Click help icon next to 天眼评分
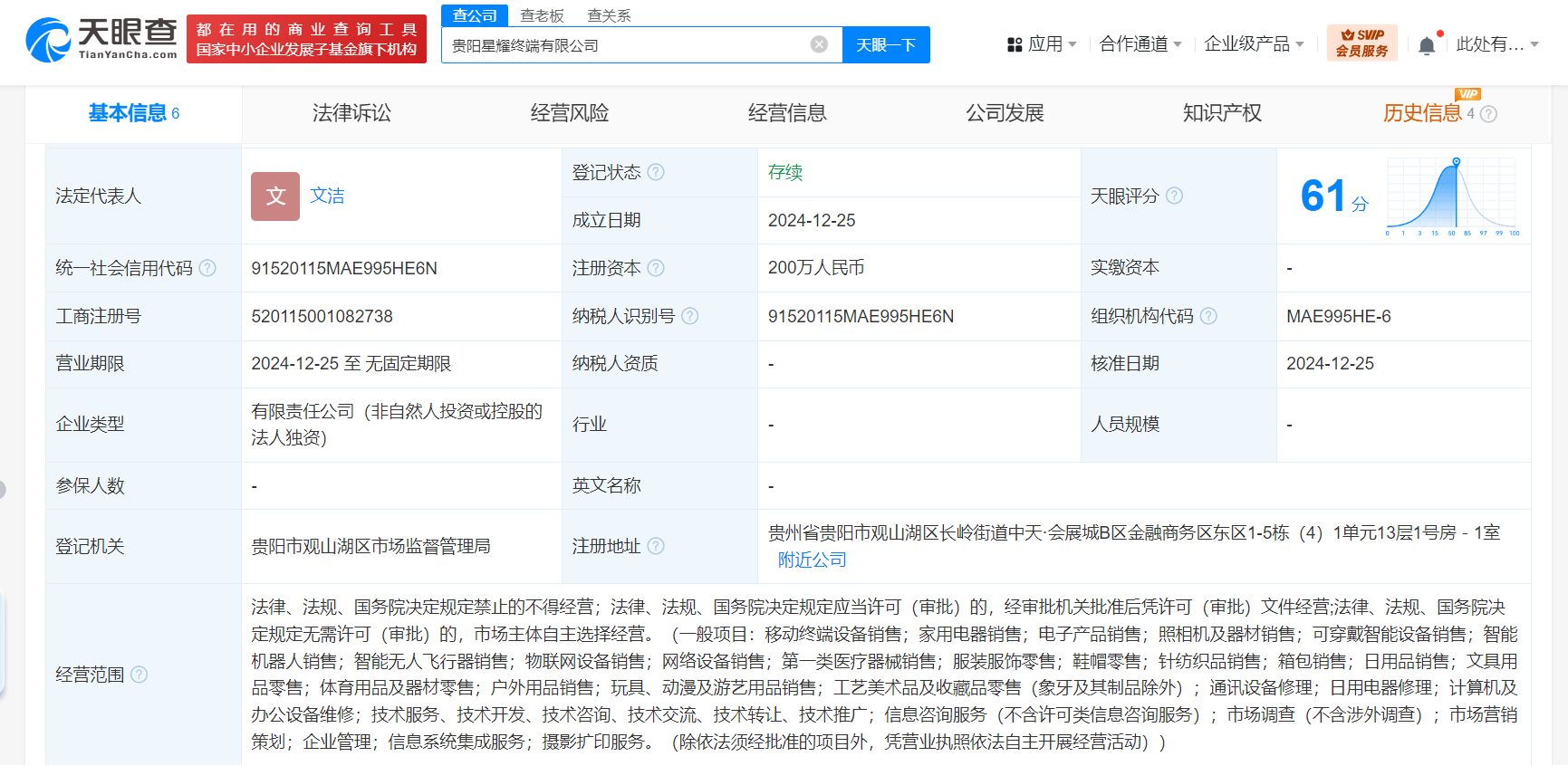 [1174, 196]
